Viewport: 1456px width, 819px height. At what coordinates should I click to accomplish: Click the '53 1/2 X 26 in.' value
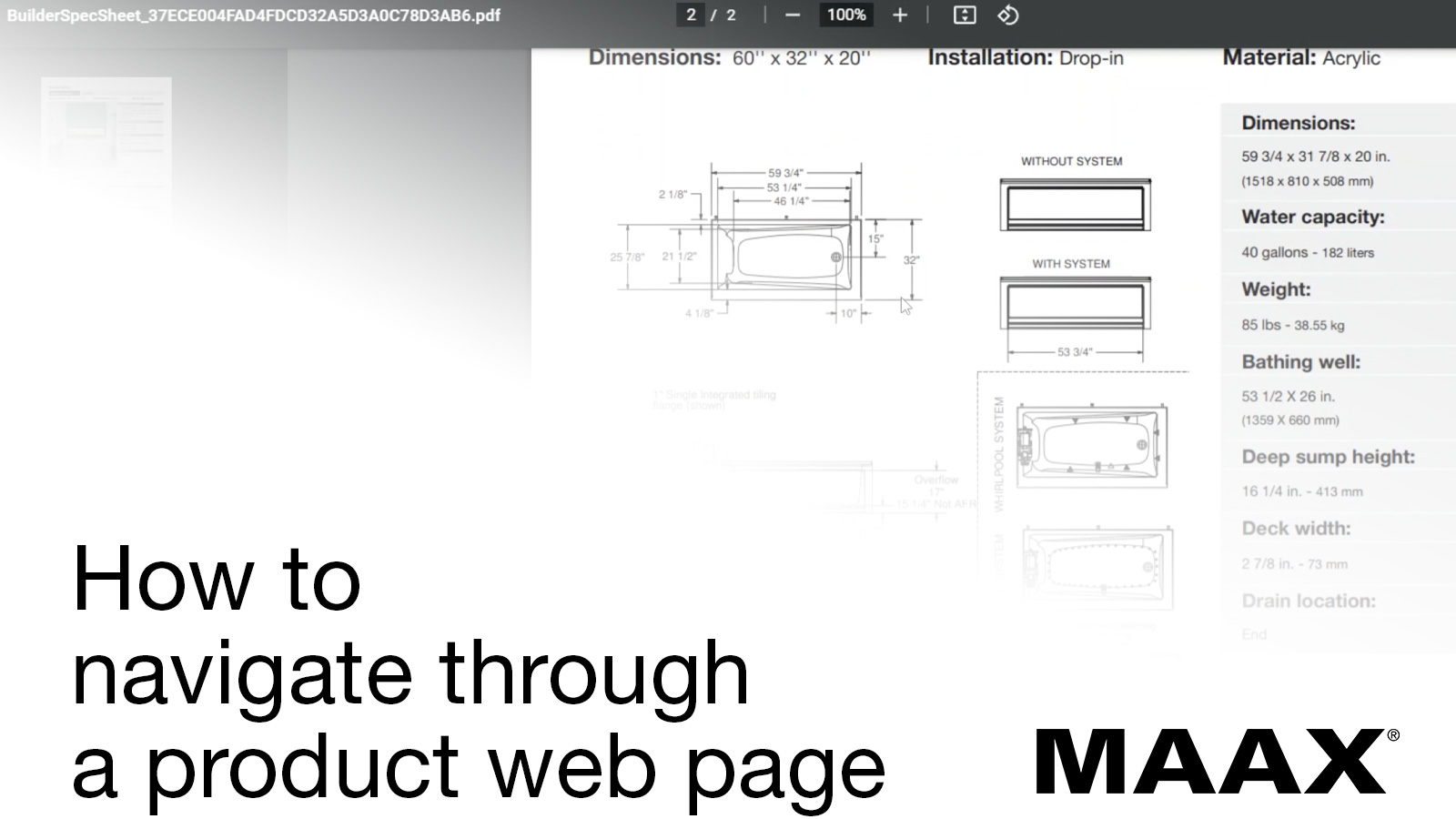tap(1288, 397)
